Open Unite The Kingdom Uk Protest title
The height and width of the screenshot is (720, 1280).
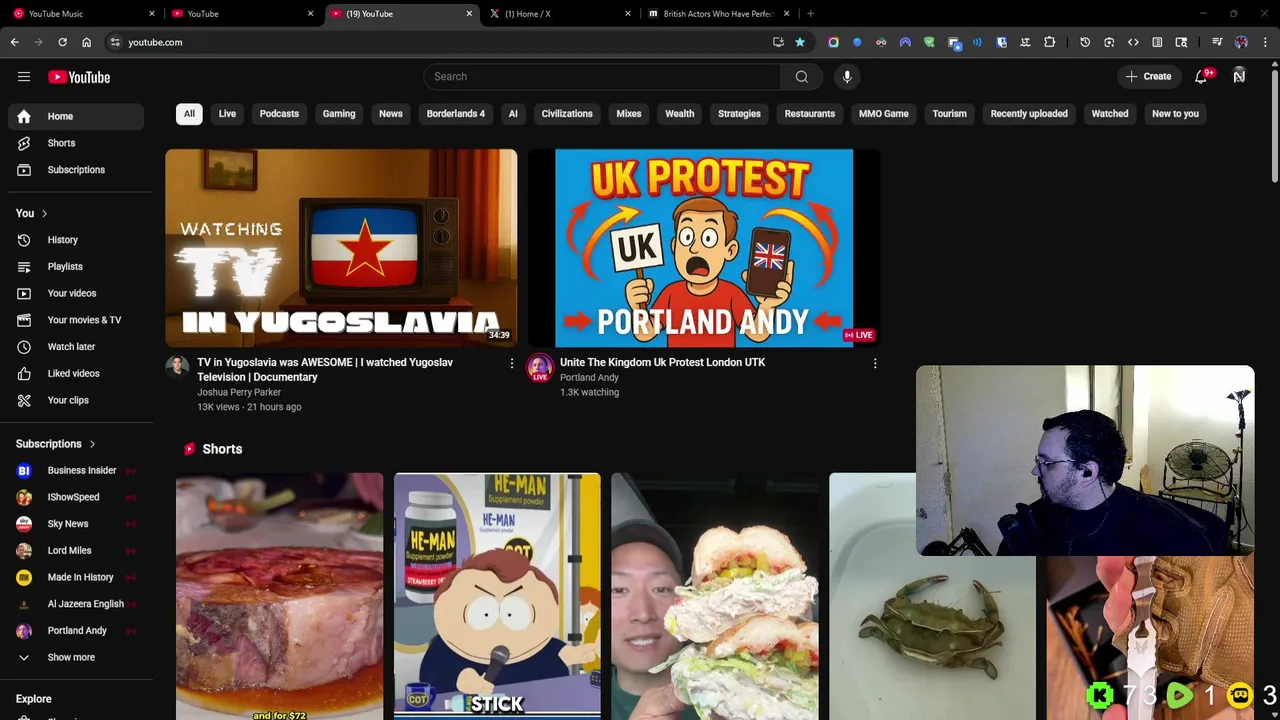tap(662, 363)
